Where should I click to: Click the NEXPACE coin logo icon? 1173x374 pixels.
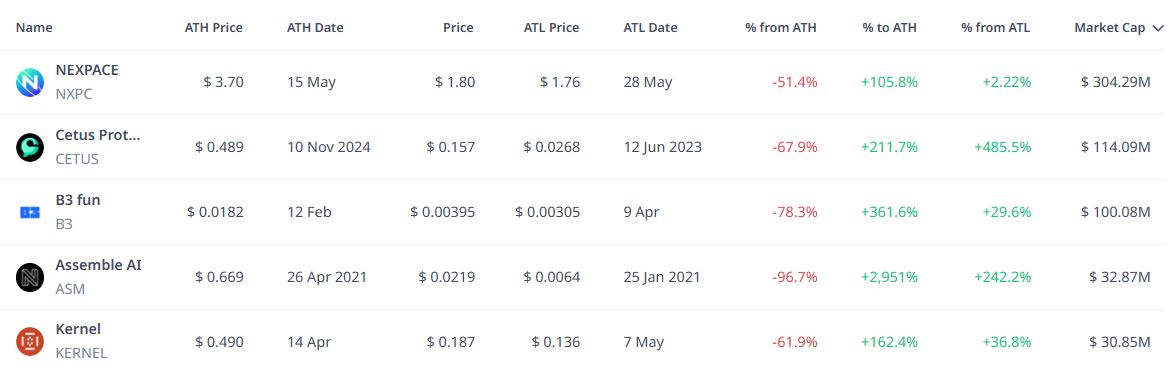[30, 82]
